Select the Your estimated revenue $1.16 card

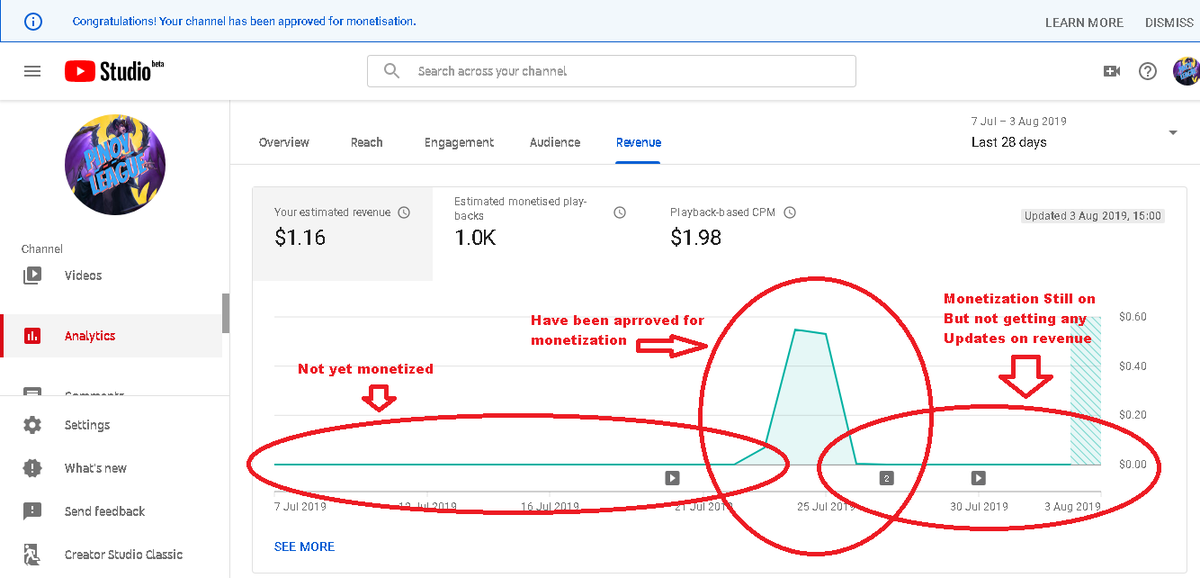pyautogui.click(x=343, y=235)
